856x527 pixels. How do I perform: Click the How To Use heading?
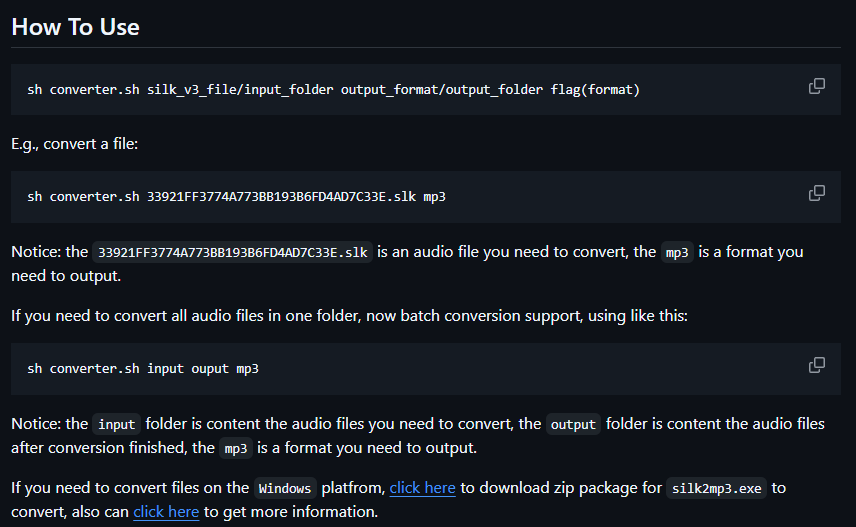pos(75,27)
